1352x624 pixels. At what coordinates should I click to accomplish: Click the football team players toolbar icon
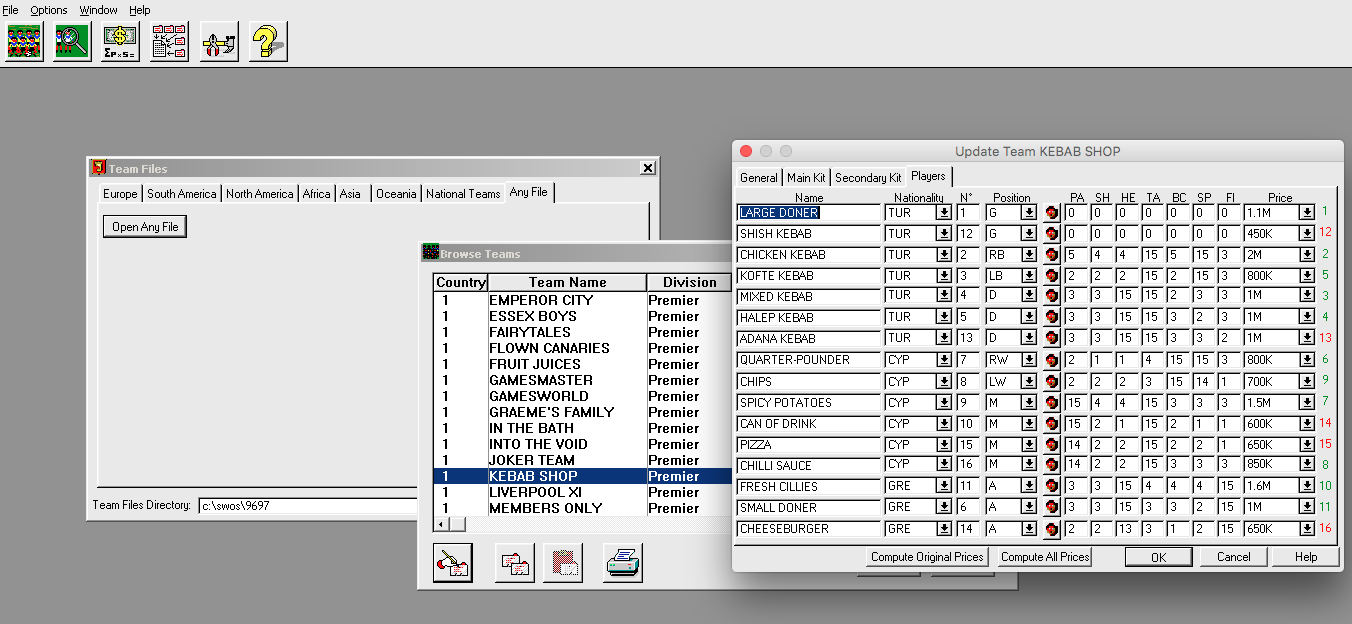[x=25, y=42]
